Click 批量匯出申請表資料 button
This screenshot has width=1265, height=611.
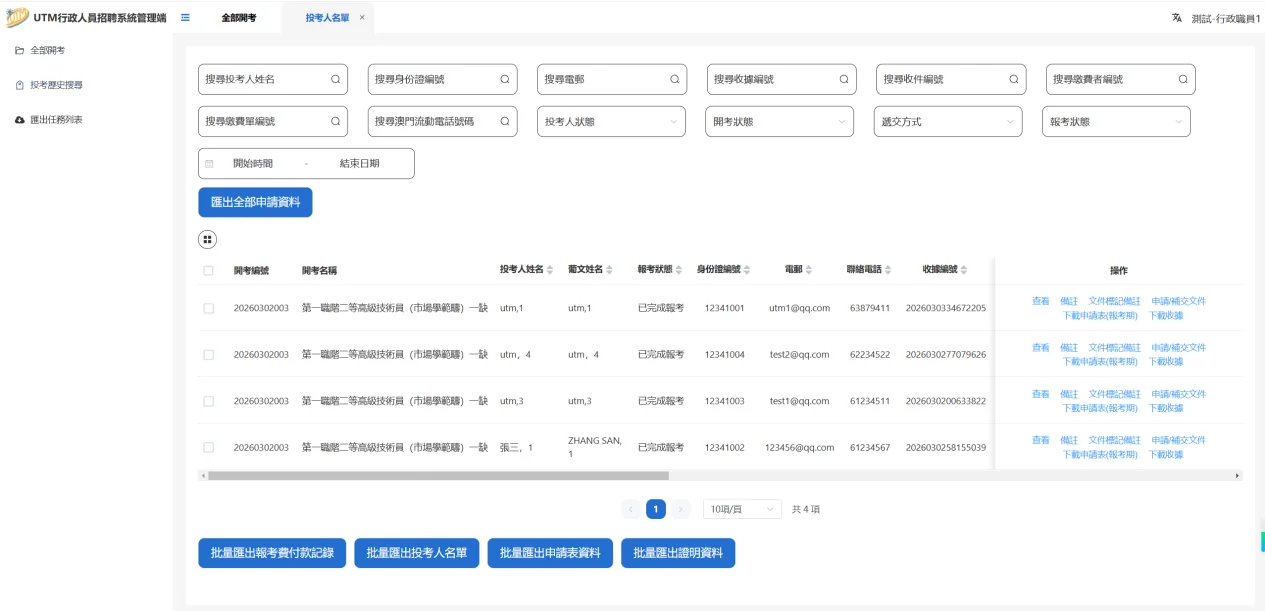550,553
